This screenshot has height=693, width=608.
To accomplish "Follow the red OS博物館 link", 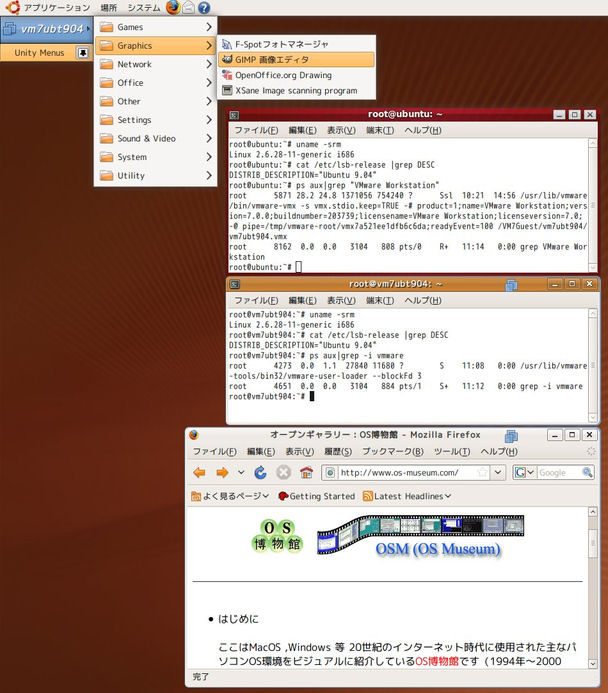I will 437,662.
